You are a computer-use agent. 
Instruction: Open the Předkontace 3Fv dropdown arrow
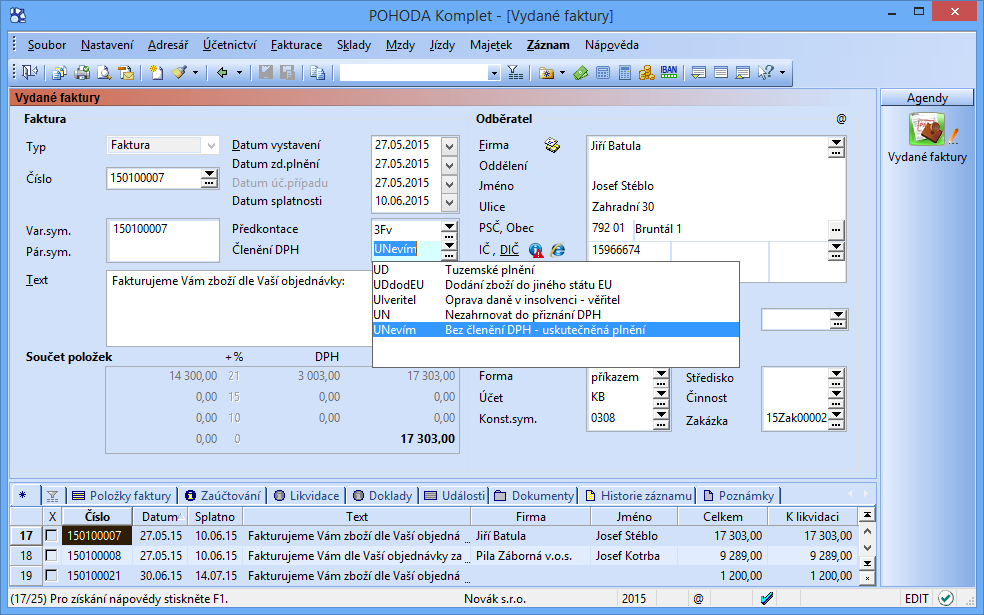449,227
